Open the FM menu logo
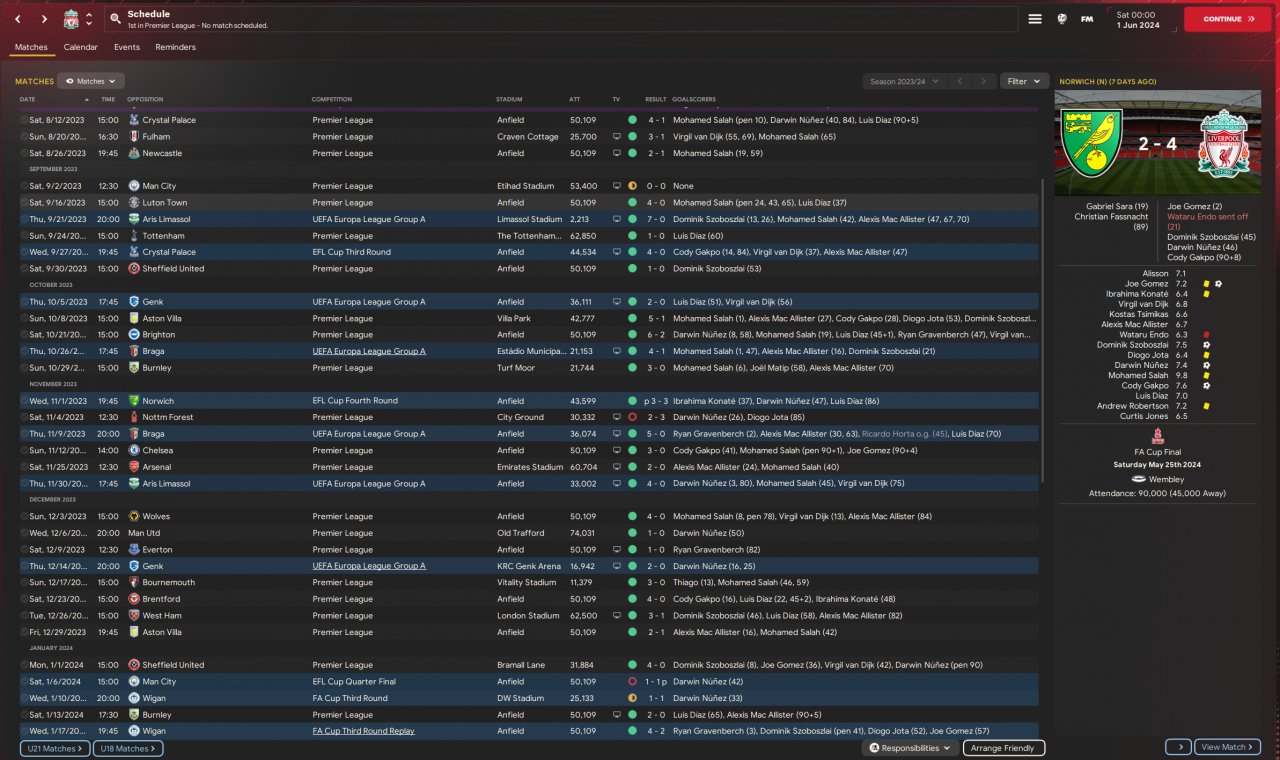The image size is (1280, 760). (x=1087, y=19)
